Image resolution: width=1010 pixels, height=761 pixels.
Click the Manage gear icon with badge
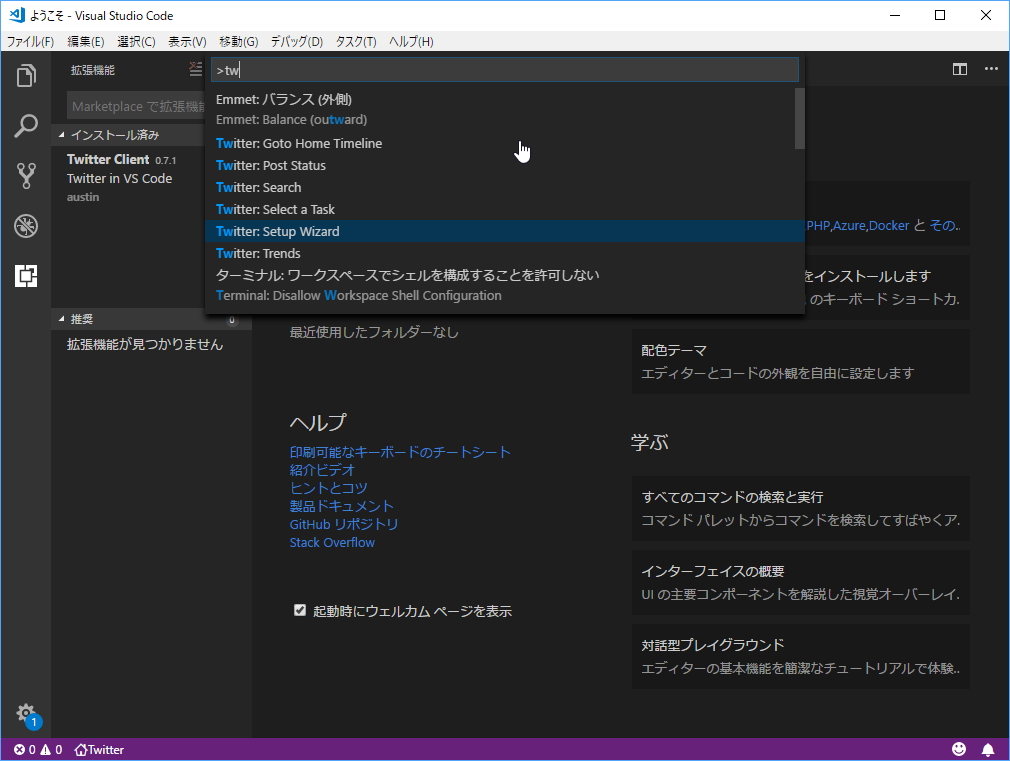tap(26, 713)
